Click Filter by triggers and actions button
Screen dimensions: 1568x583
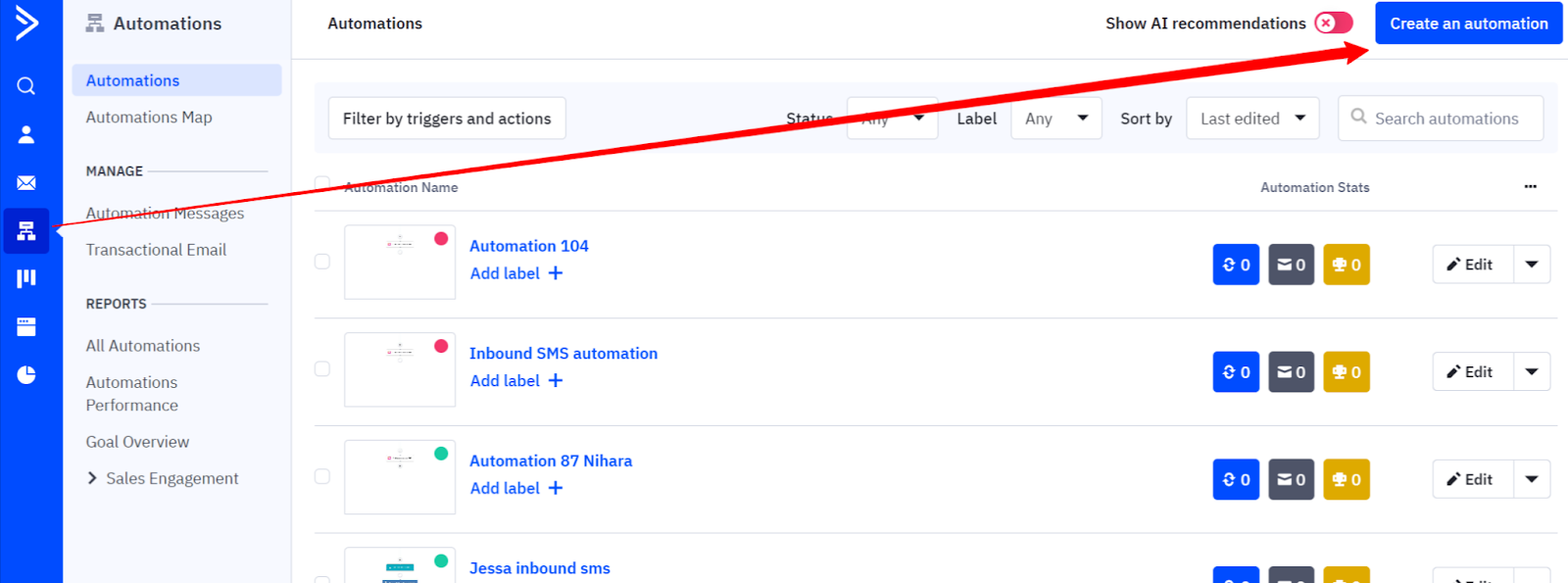[x=447, y=119]
